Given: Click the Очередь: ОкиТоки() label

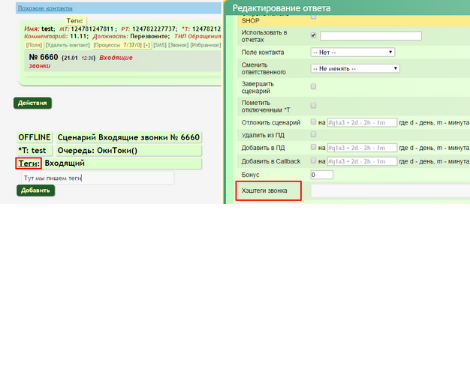Looking at the screenshot, I should click(129, 151).
